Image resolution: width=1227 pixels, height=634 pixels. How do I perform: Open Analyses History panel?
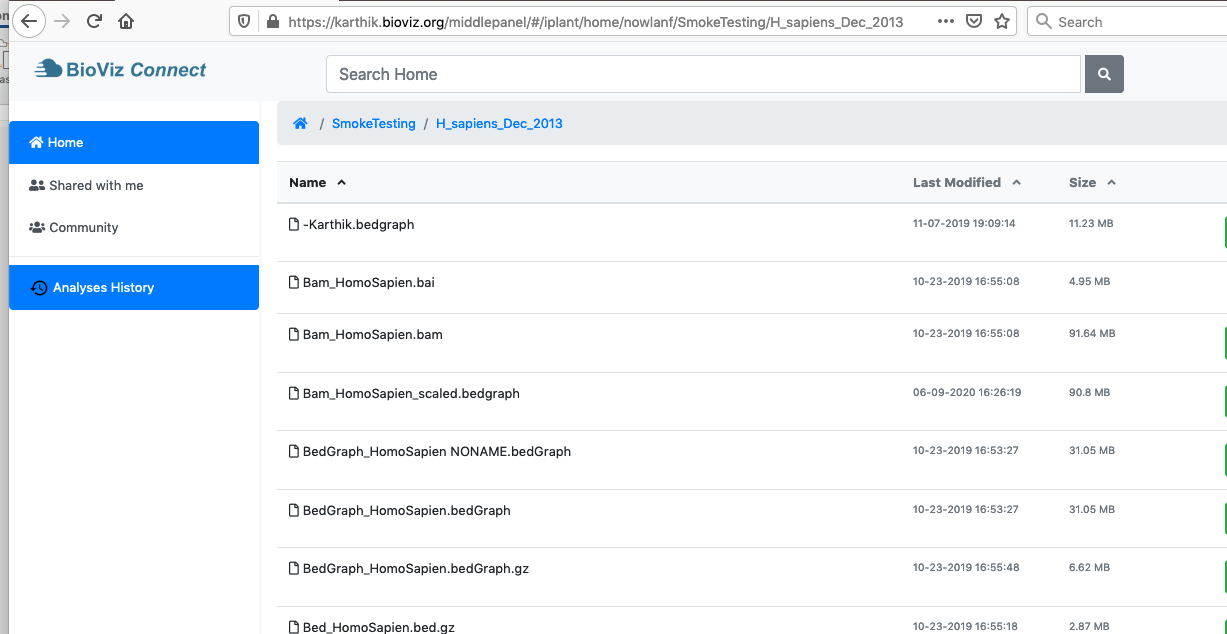coord(134,288)
